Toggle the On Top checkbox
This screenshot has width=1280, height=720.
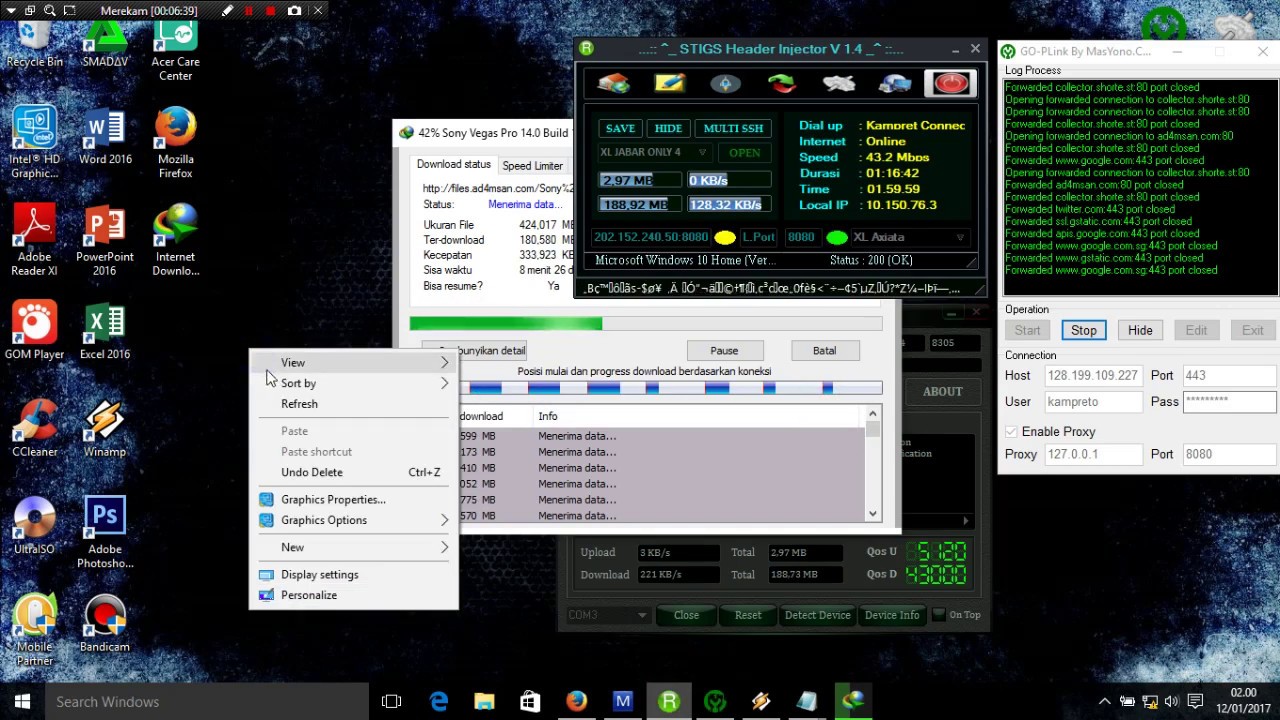click(937, 615)
